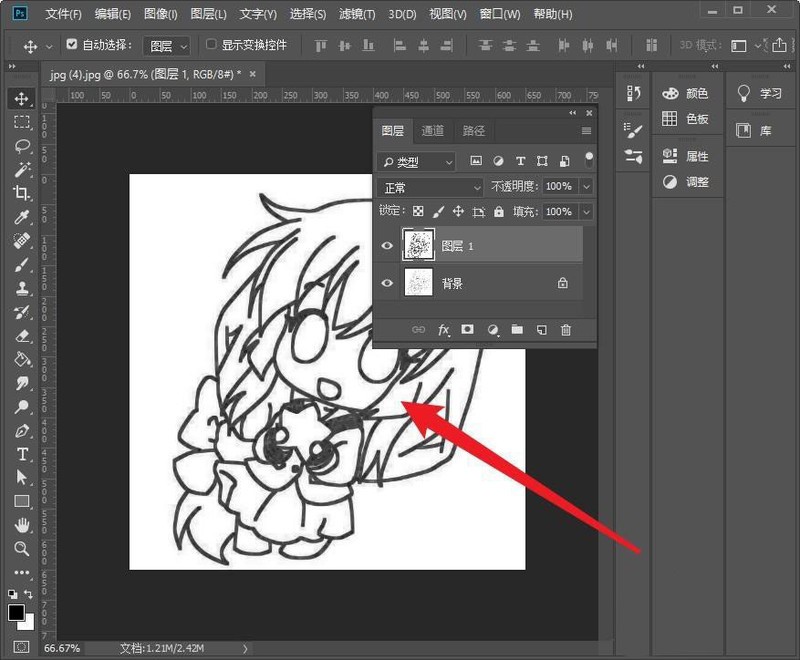The height and width of the screenshot is (660, 800).
Task: Select the Horizontal Type tool
Action: click(22, 454)
